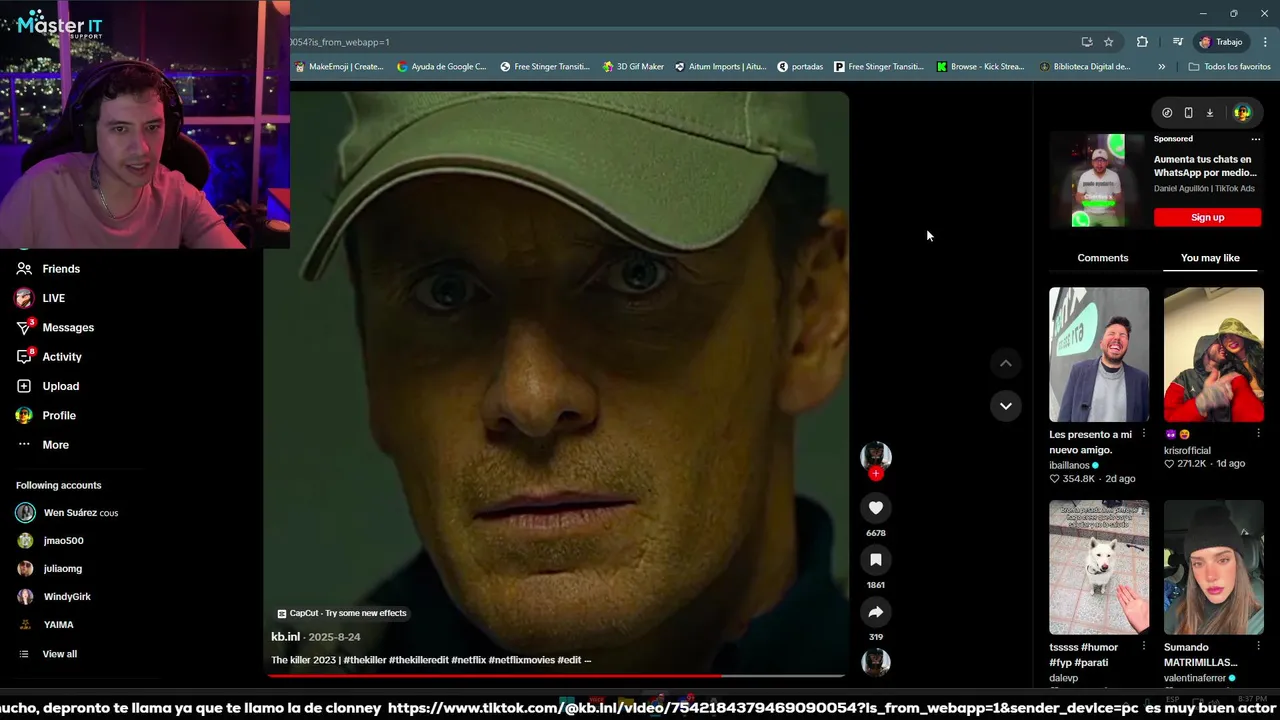Viewport: 1280px width, 720px height.
Task: Open options for the dalevp humor video
Action: click(x=1144, y=647)
